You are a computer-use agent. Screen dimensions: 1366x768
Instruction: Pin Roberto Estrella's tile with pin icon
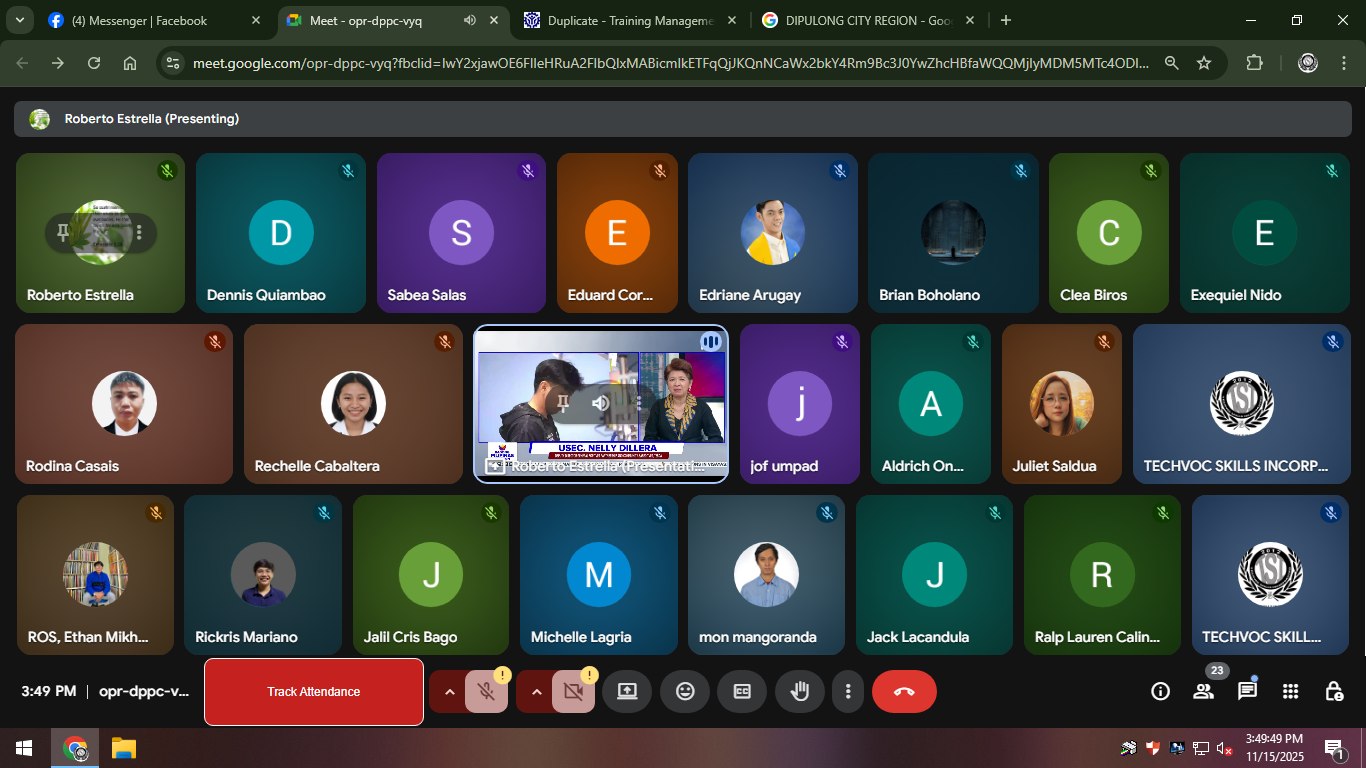[63, 233]
